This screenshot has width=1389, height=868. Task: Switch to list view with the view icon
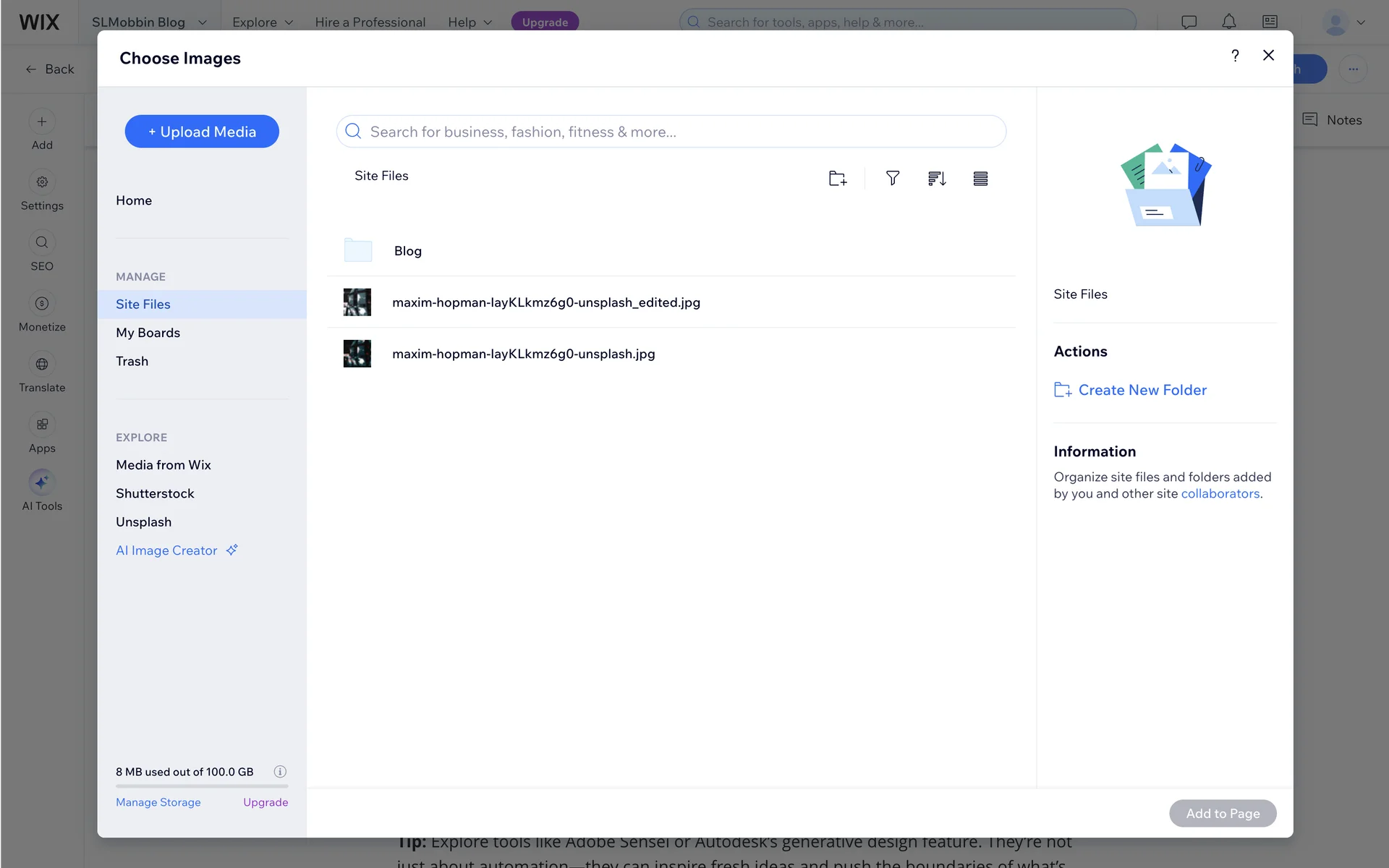(x=980, y=178)
